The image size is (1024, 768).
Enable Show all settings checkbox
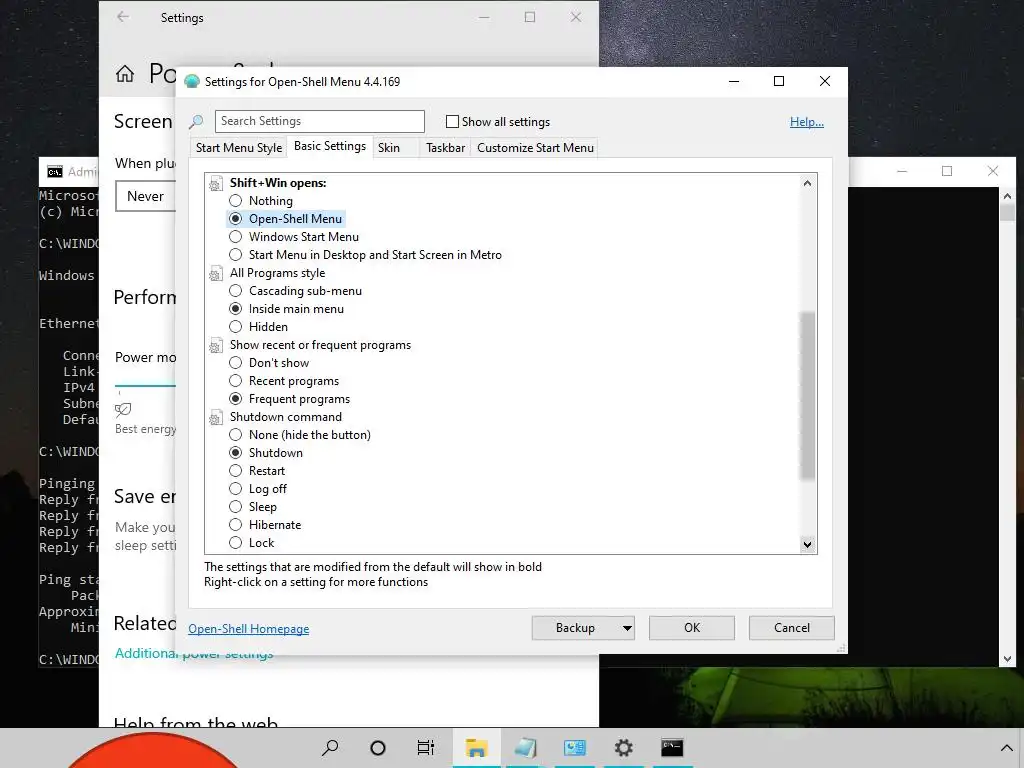452,121
